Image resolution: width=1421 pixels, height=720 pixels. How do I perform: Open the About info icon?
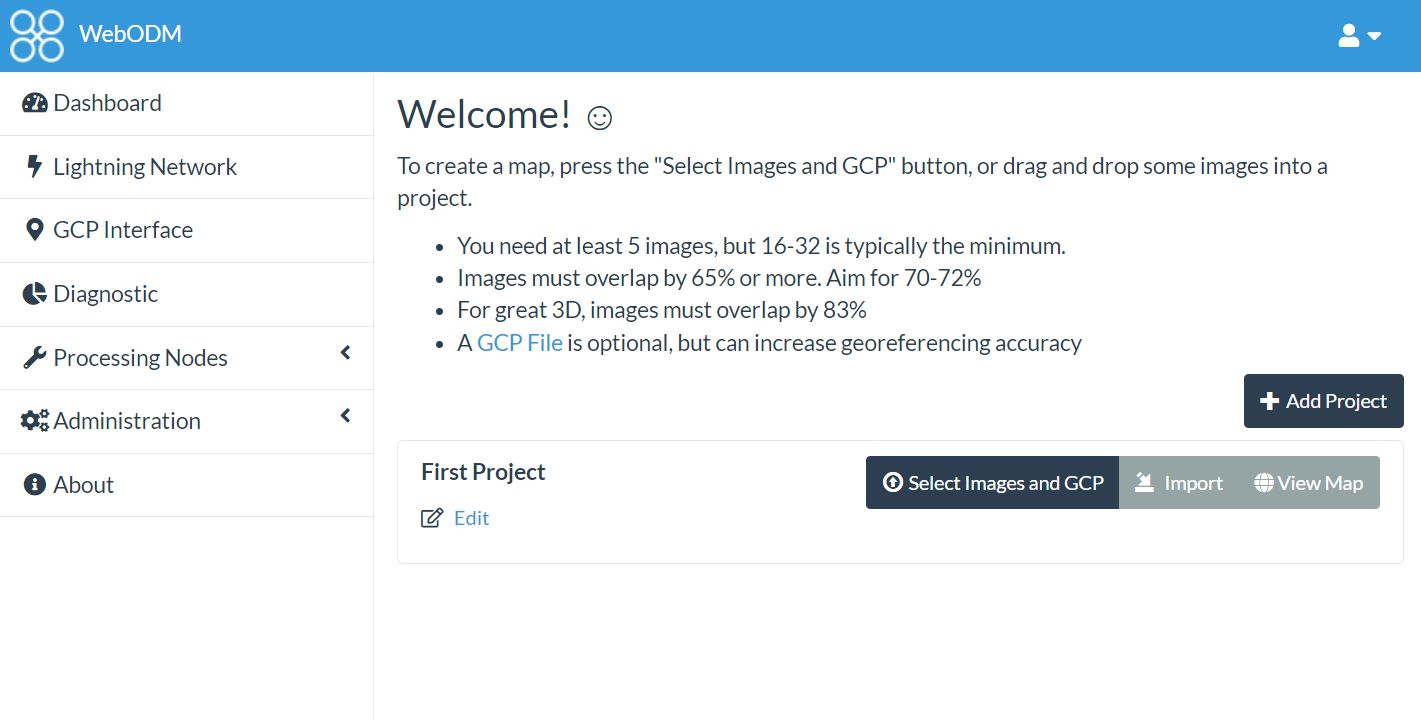click(35, 485)
